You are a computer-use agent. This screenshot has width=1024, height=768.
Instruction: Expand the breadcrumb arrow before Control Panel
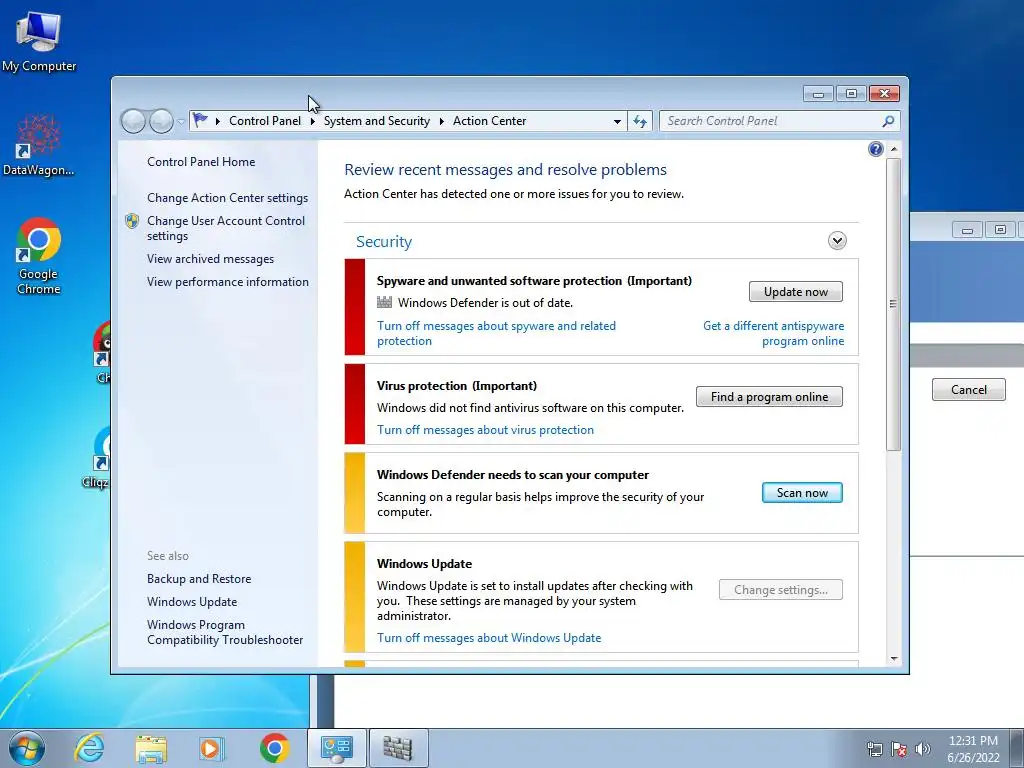[217, 121]
